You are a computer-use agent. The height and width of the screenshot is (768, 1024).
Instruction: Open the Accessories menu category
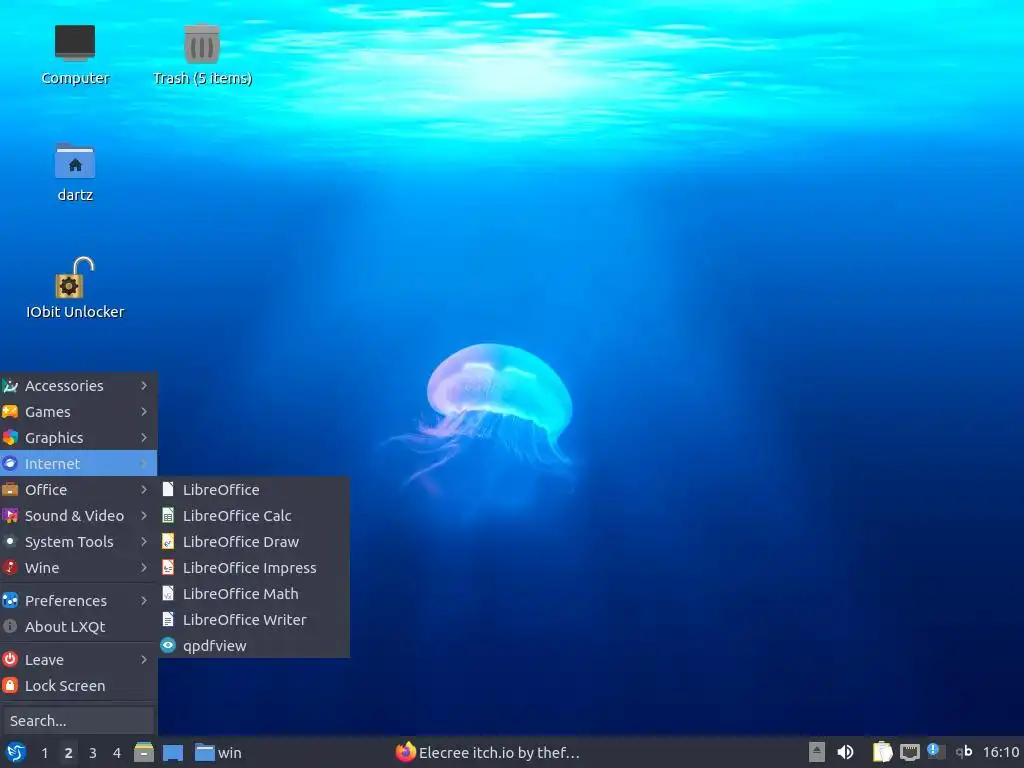tap(78, 386)
